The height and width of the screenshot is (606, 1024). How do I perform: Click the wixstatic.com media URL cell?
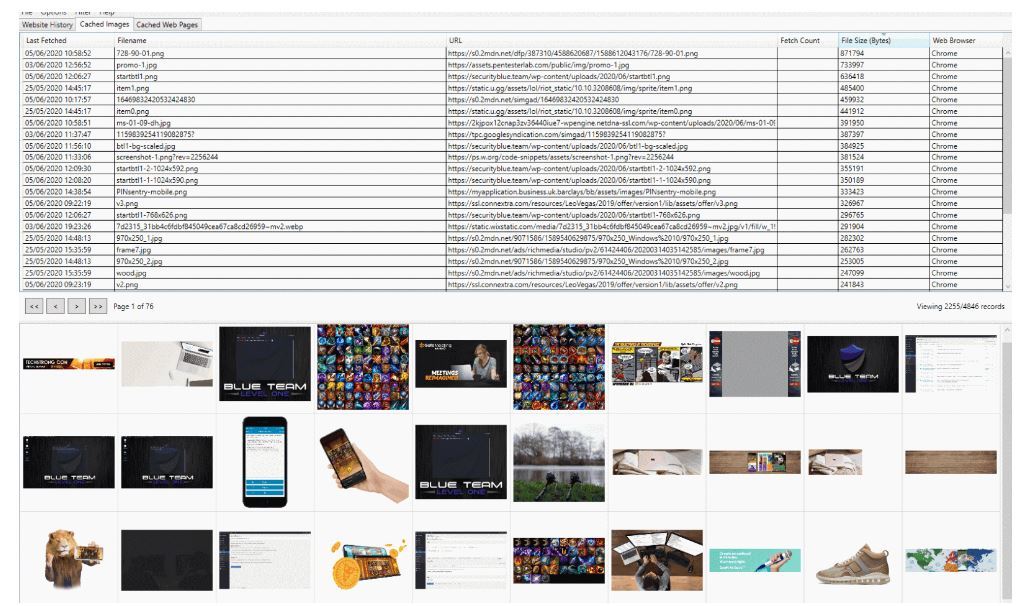click(611, 227)
